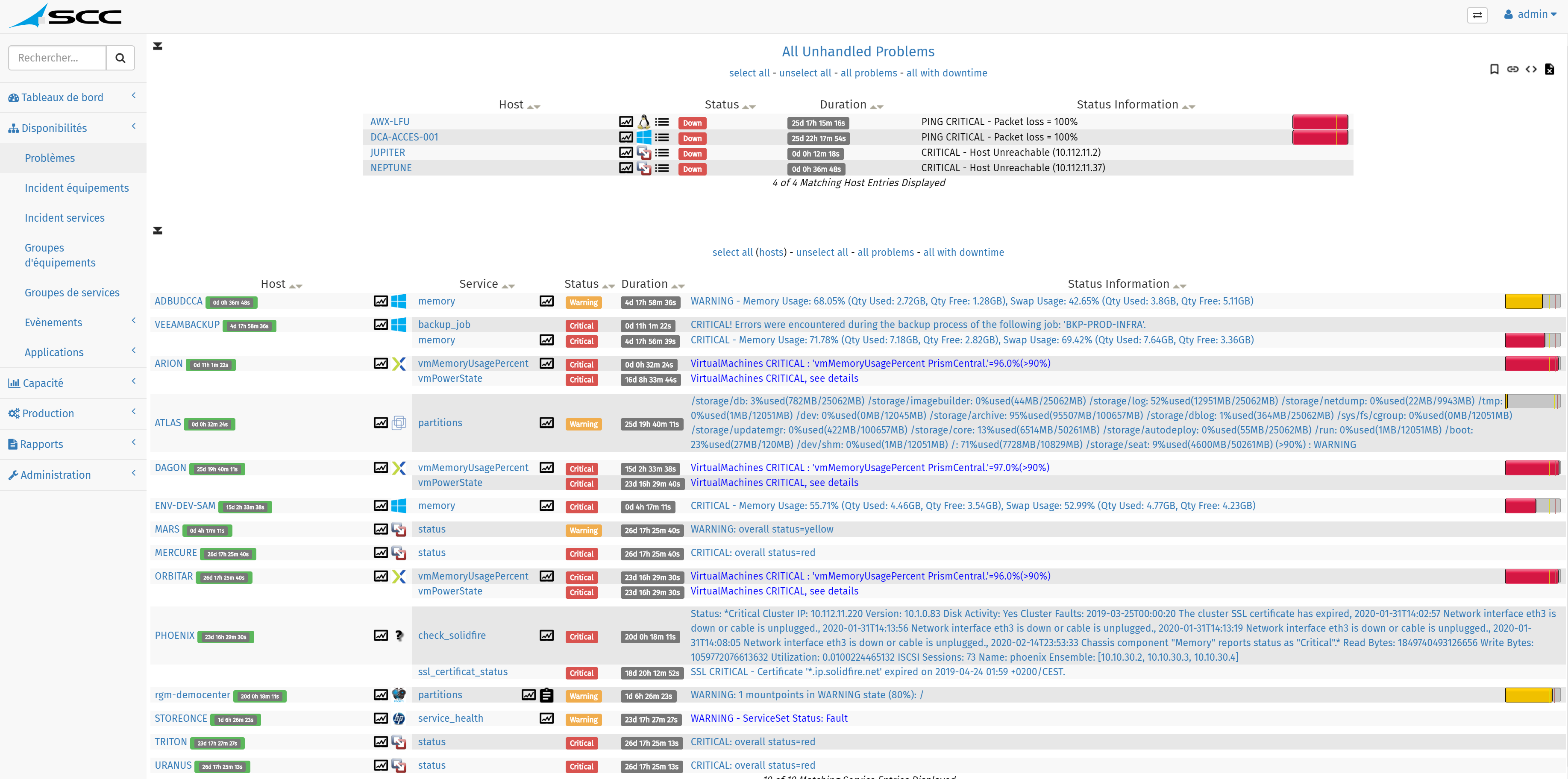
Task: Click the link chain icon
Action: 1512,69
